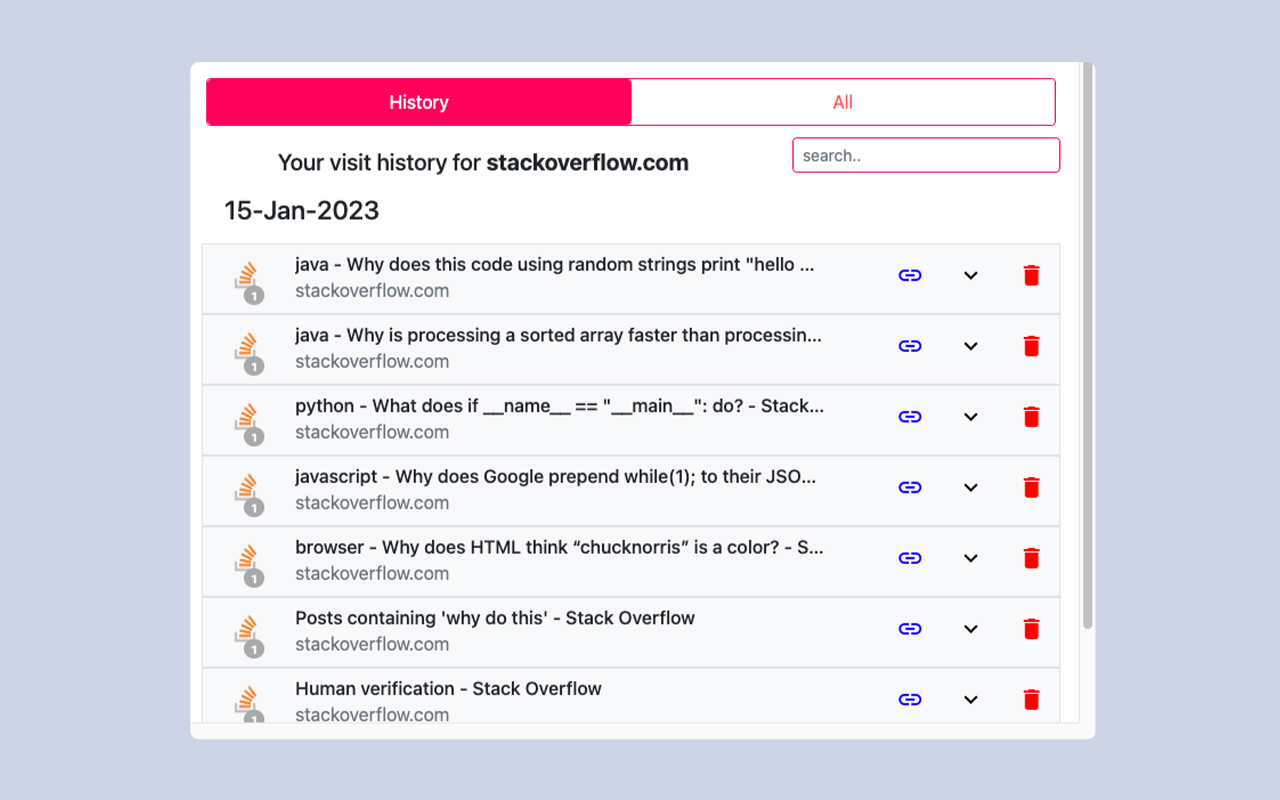
Task: Expand the python '__name__' entry details
Action: tap(970, 417)
